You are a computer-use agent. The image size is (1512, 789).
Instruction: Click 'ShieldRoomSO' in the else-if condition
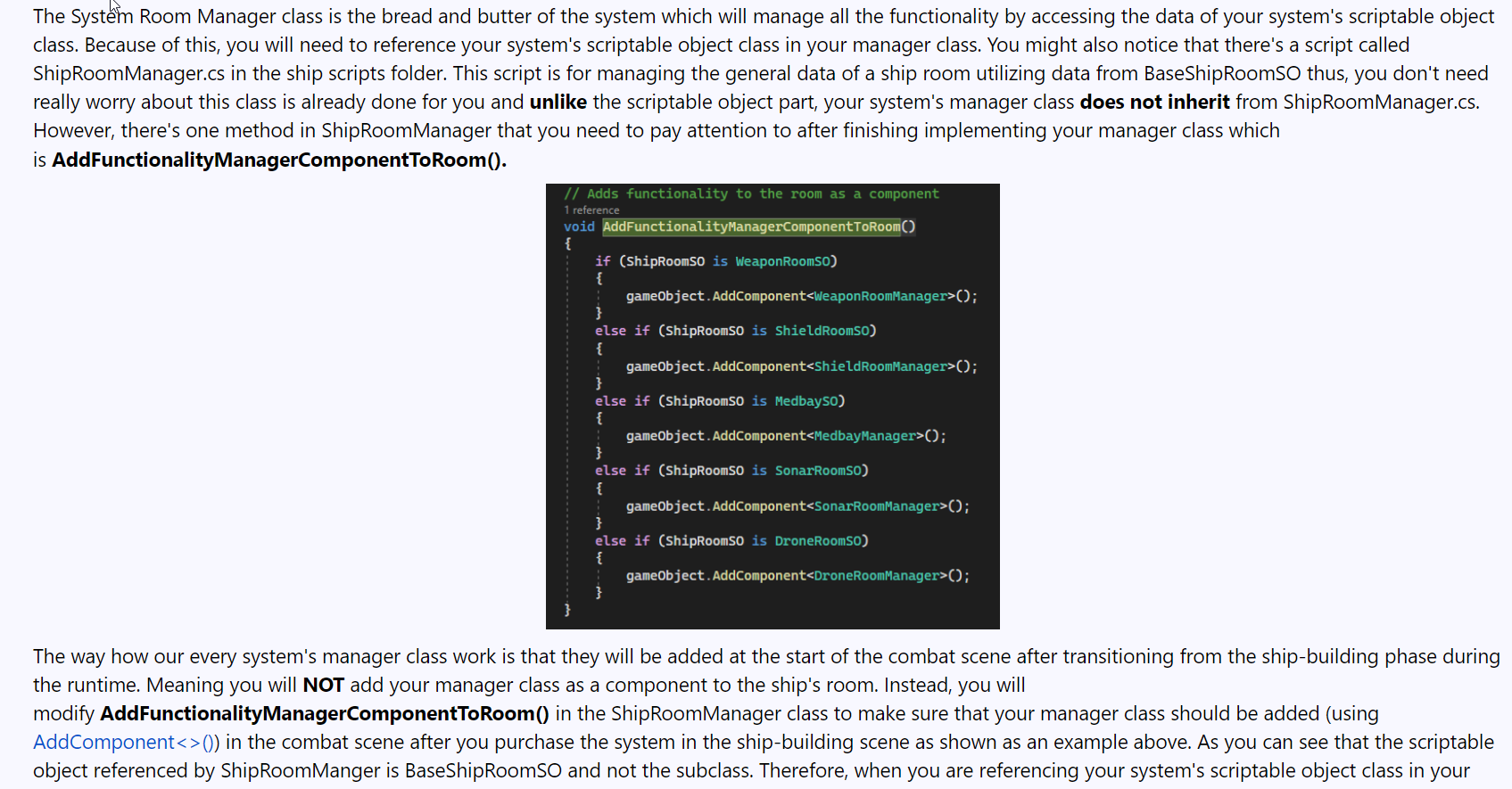[x=822, y=331]
